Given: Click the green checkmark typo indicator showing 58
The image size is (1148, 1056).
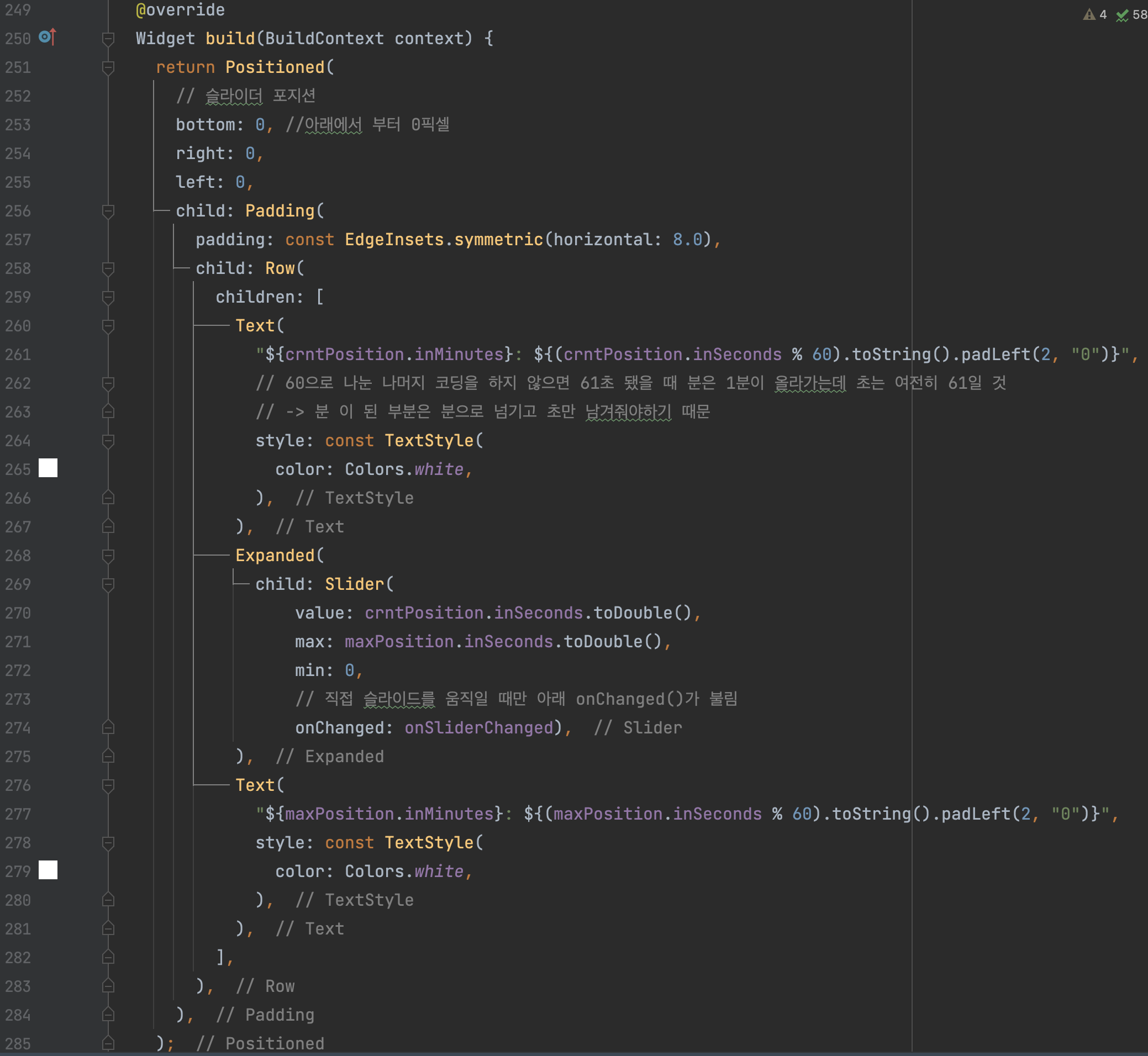Looking at the screenshot, I should coord(1122,15).
